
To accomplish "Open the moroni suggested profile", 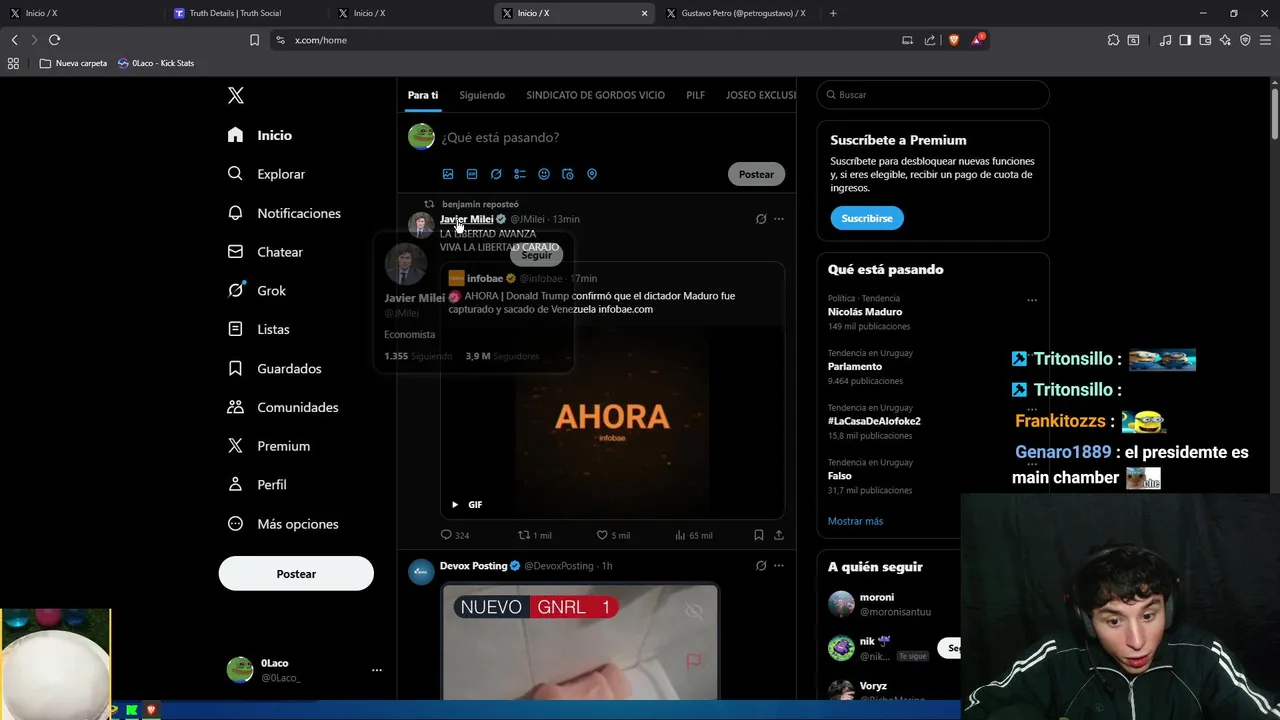I will [x=877, y=597].
